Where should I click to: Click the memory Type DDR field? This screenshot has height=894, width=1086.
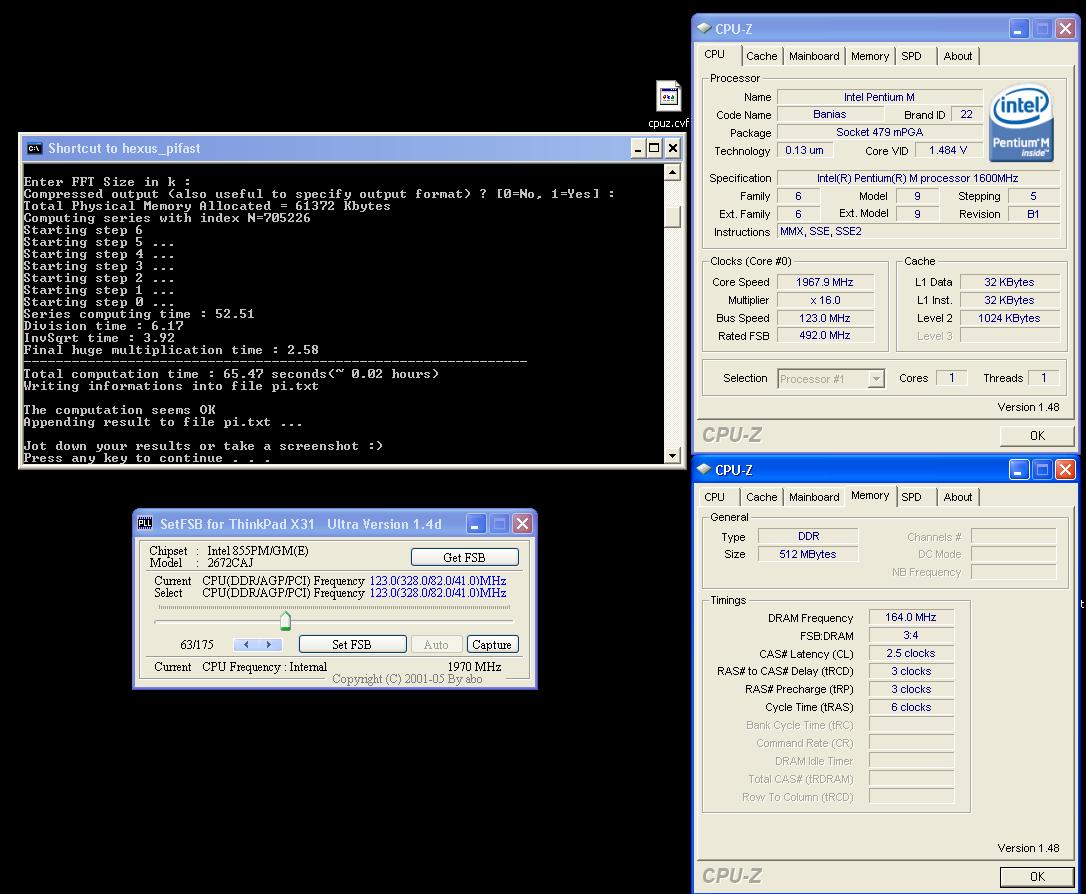point(808,536)
